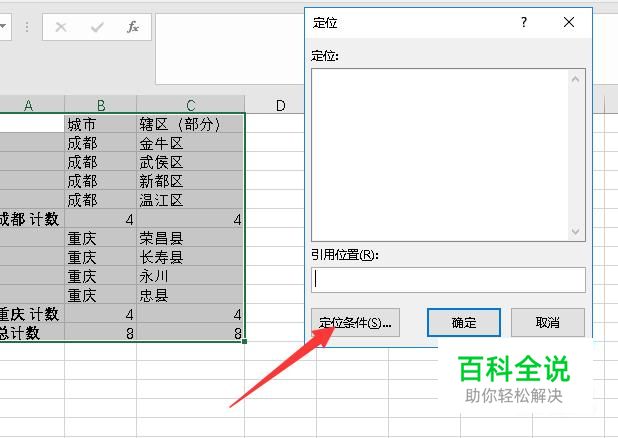Open help with the ? button in 定位 dialog
The height and width of the screenshot is (438, 618).
tap(524, 22)
